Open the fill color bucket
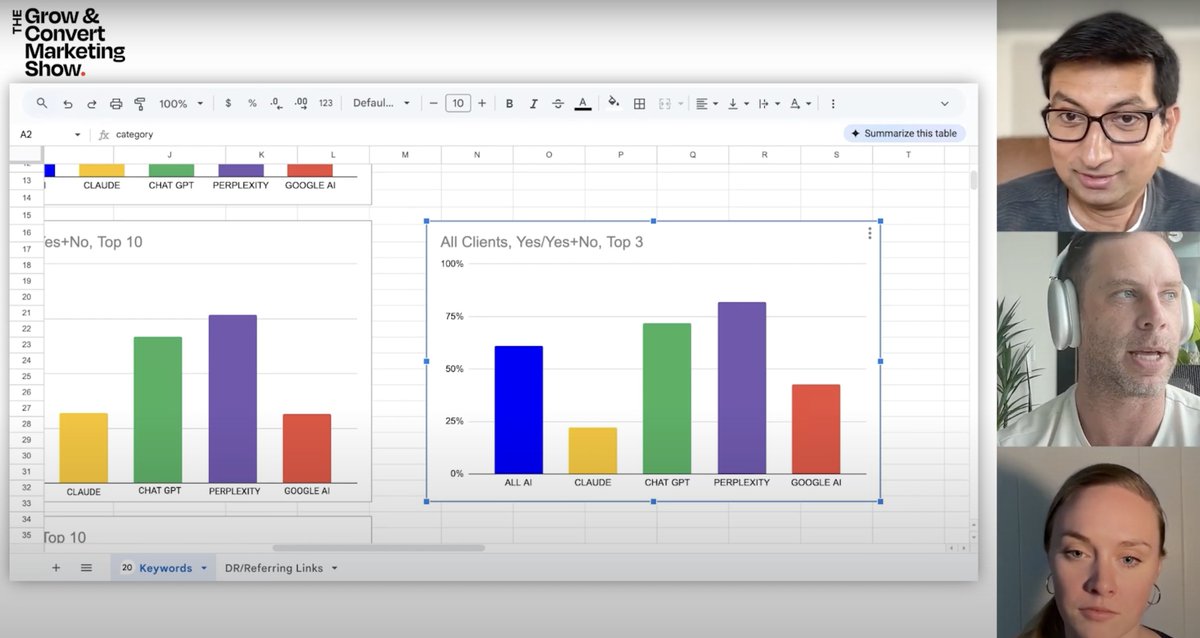 tap(614, 103)
